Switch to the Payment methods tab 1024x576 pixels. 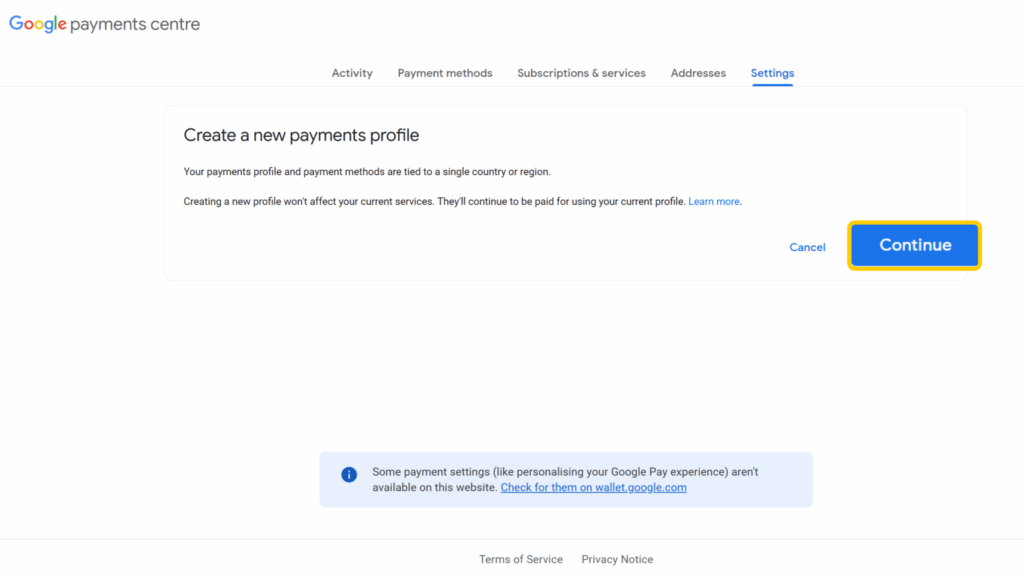pos(445,73)
